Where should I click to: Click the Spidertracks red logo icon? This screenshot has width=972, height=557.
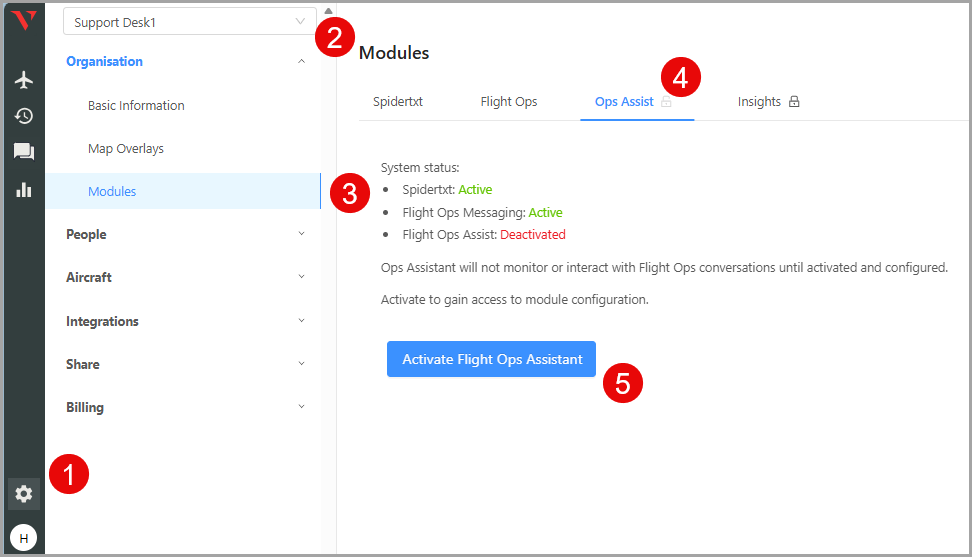pos(24,20)
